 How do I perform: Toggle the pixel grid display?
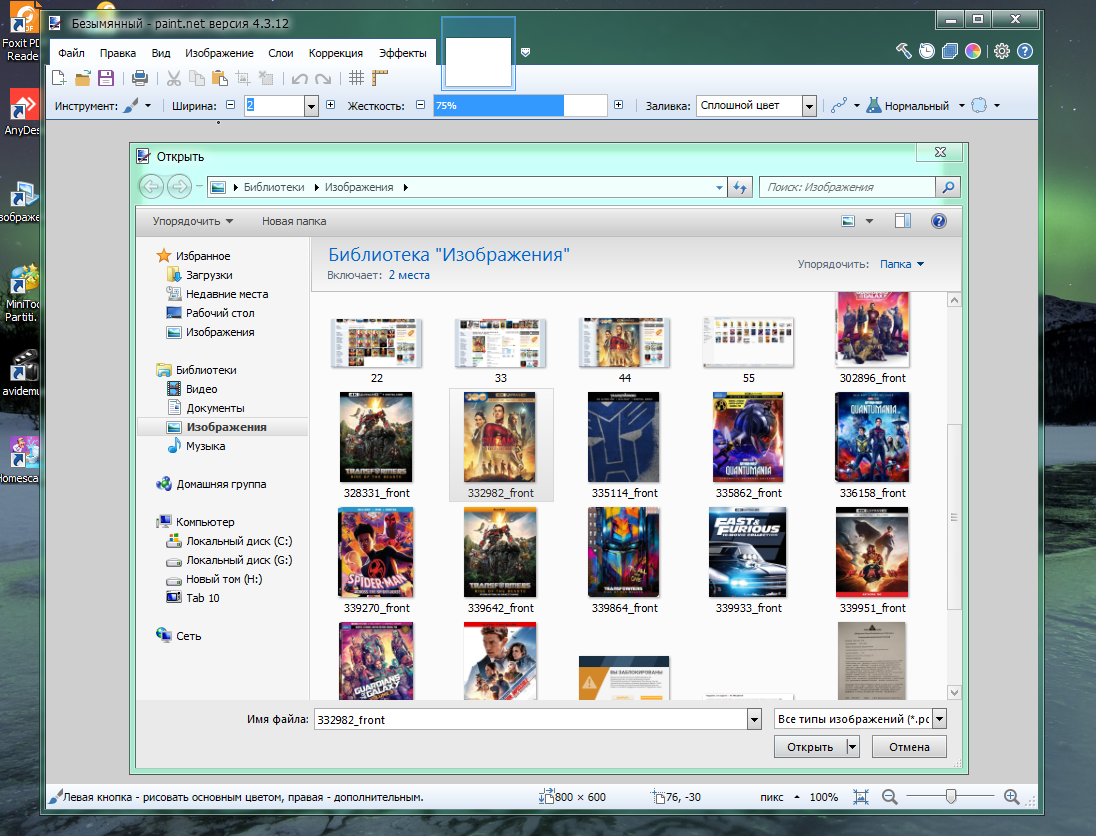pyautogui.click(x=357, y=79)
